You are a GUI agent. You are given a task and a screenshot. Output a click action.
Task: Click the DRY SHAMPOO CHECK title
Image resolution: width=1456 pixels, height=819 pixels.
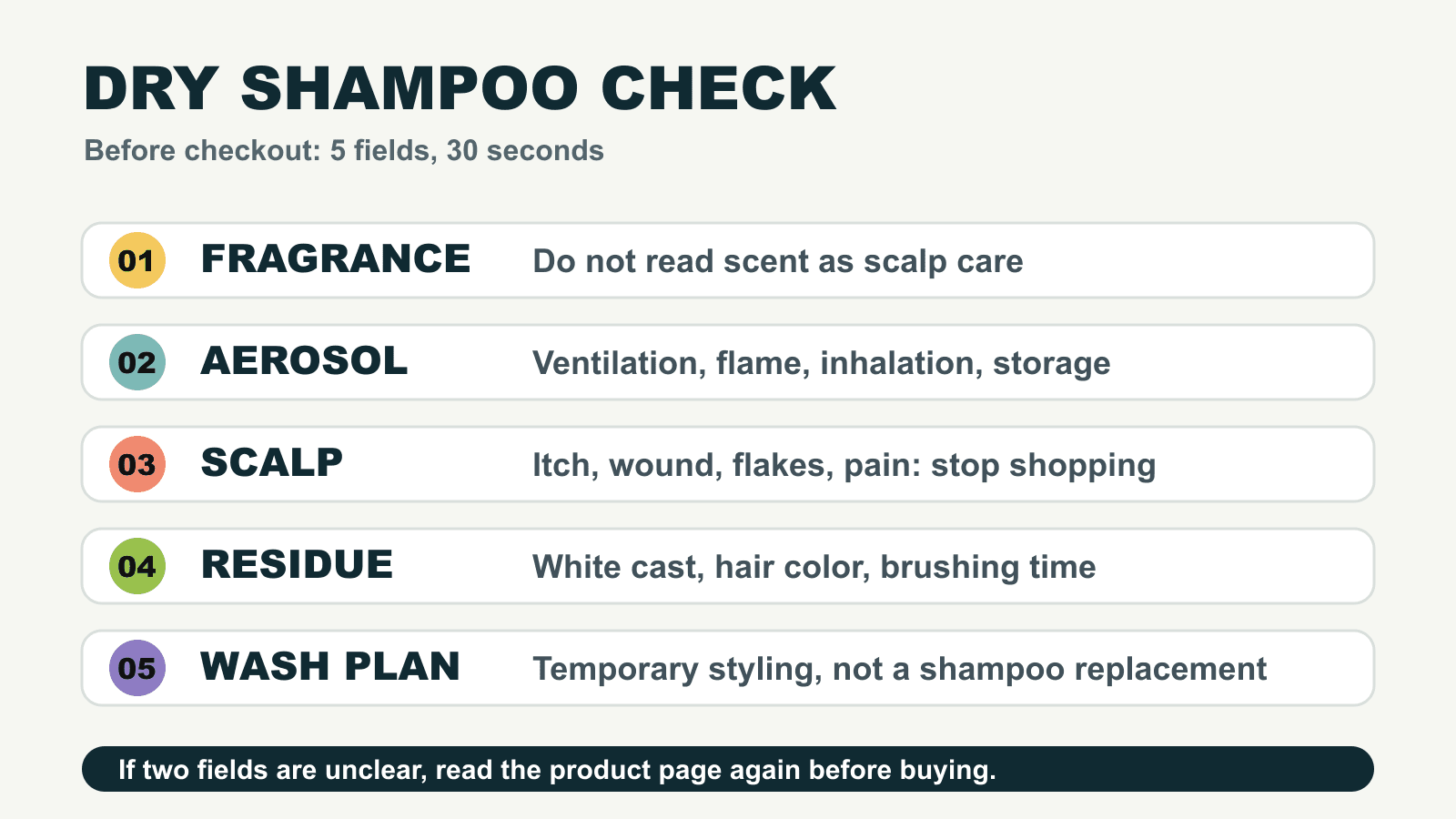tap(460, 89)
